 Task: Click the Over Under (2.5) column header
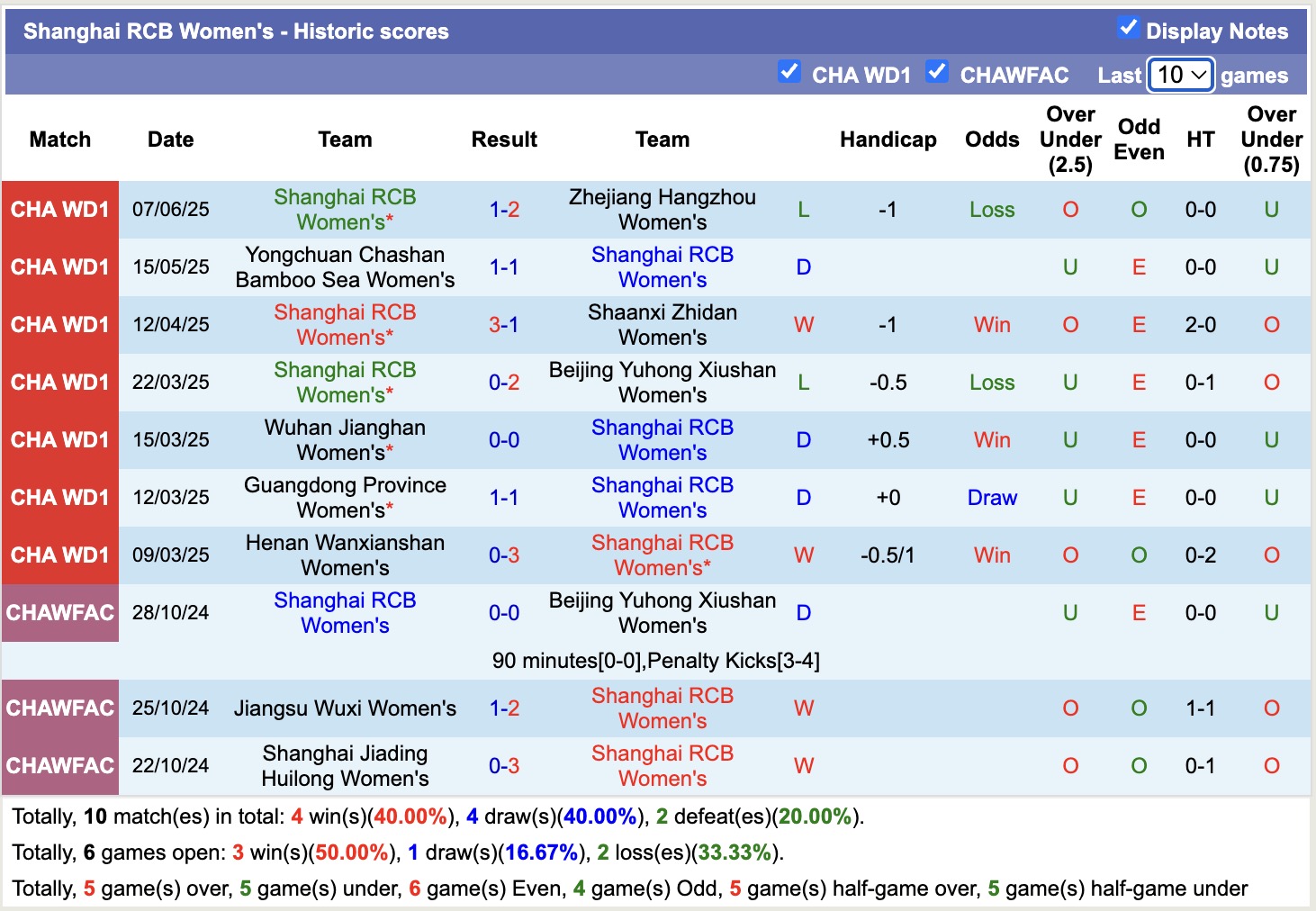[1070, 140]
